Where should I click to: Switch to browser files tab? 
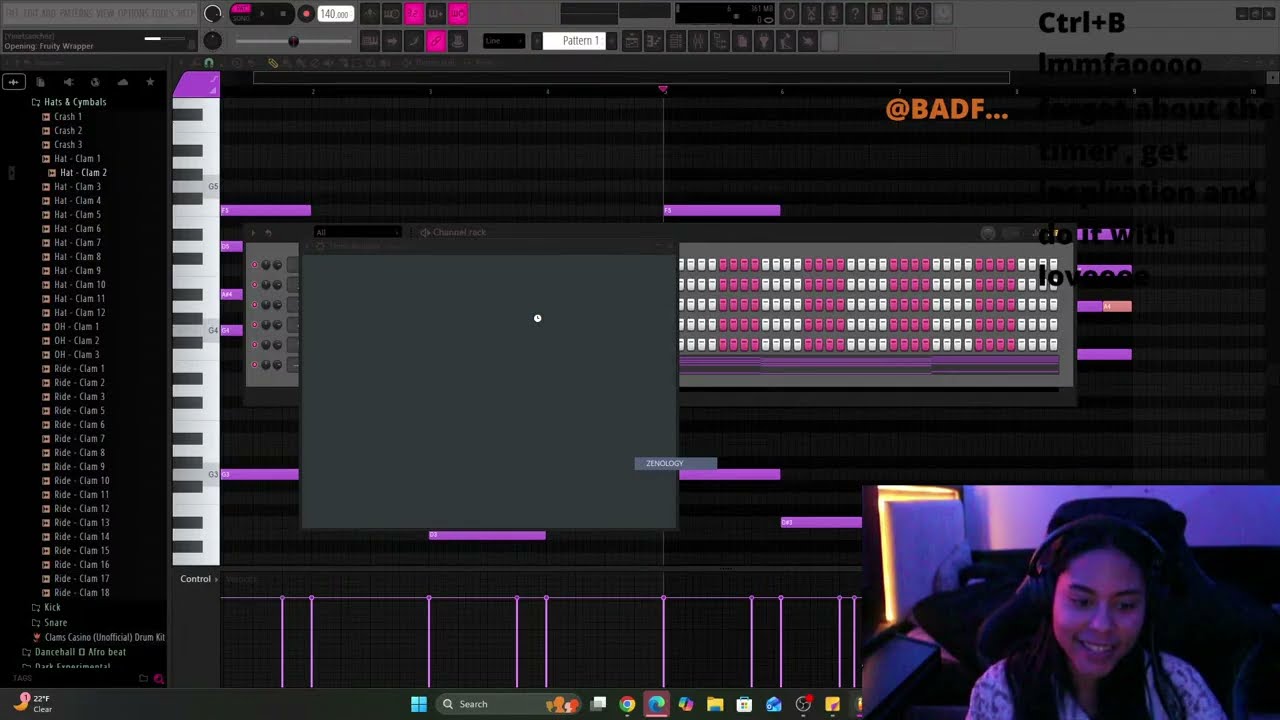coord(40,82)
